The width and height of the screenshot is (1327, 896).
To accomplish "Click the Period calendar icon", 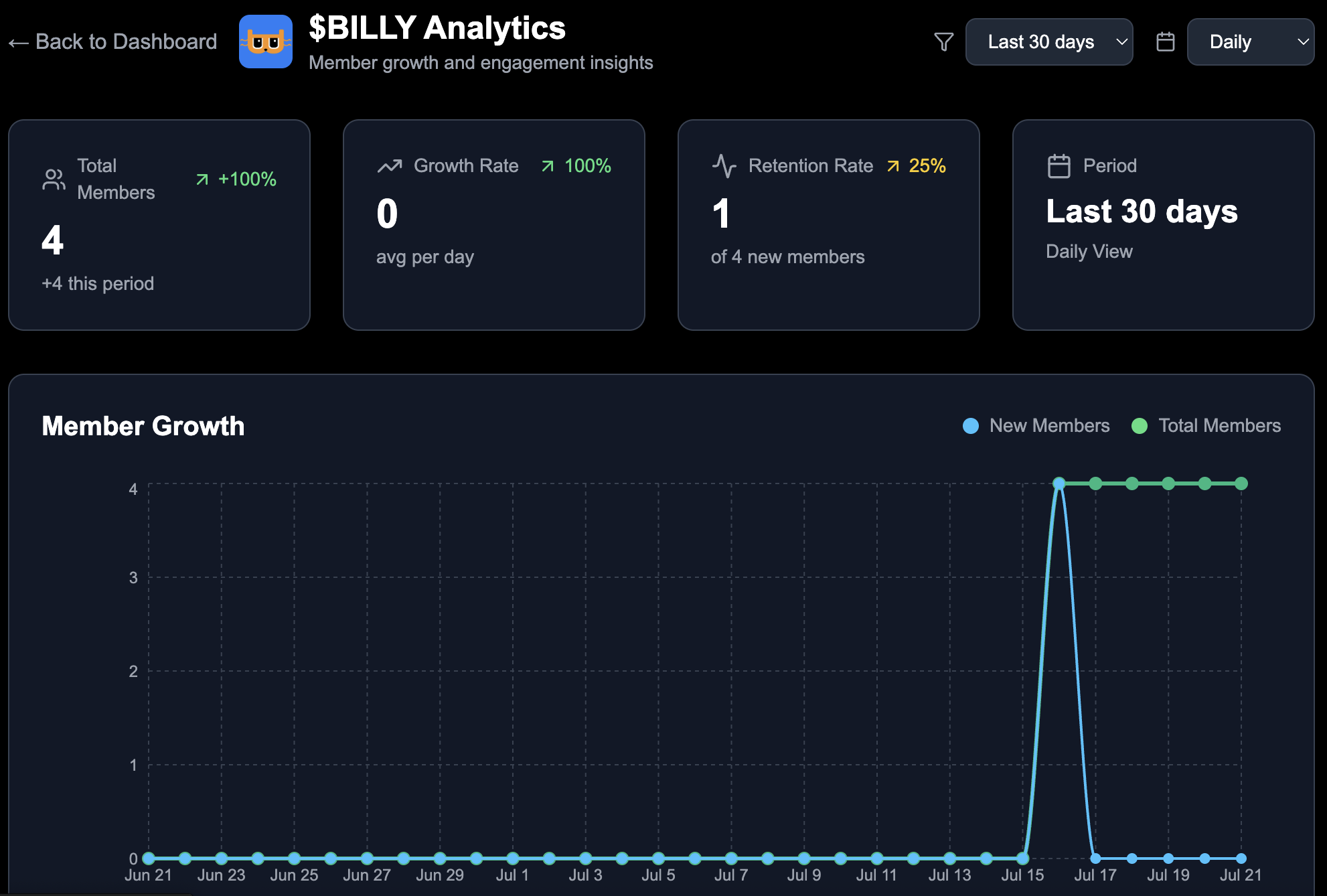I will coord(1059,165).
